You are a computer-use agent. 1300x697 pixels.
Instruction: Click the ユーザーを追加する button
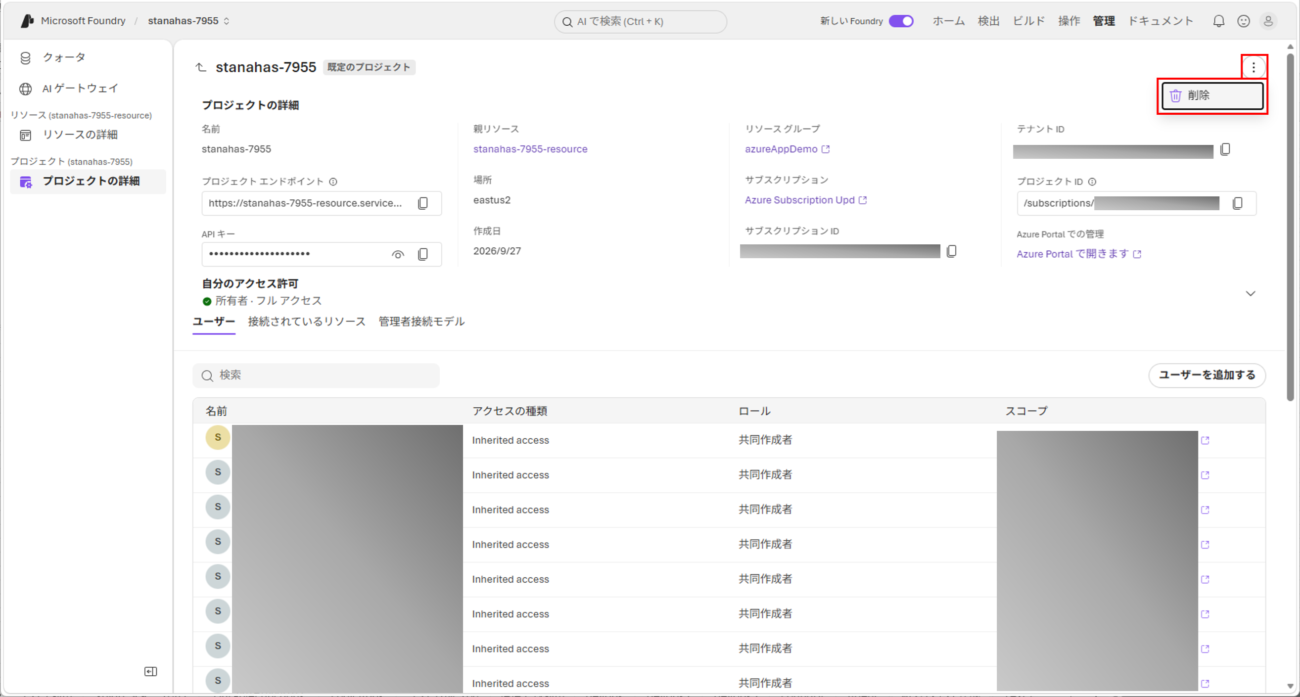pos(1207,375)
